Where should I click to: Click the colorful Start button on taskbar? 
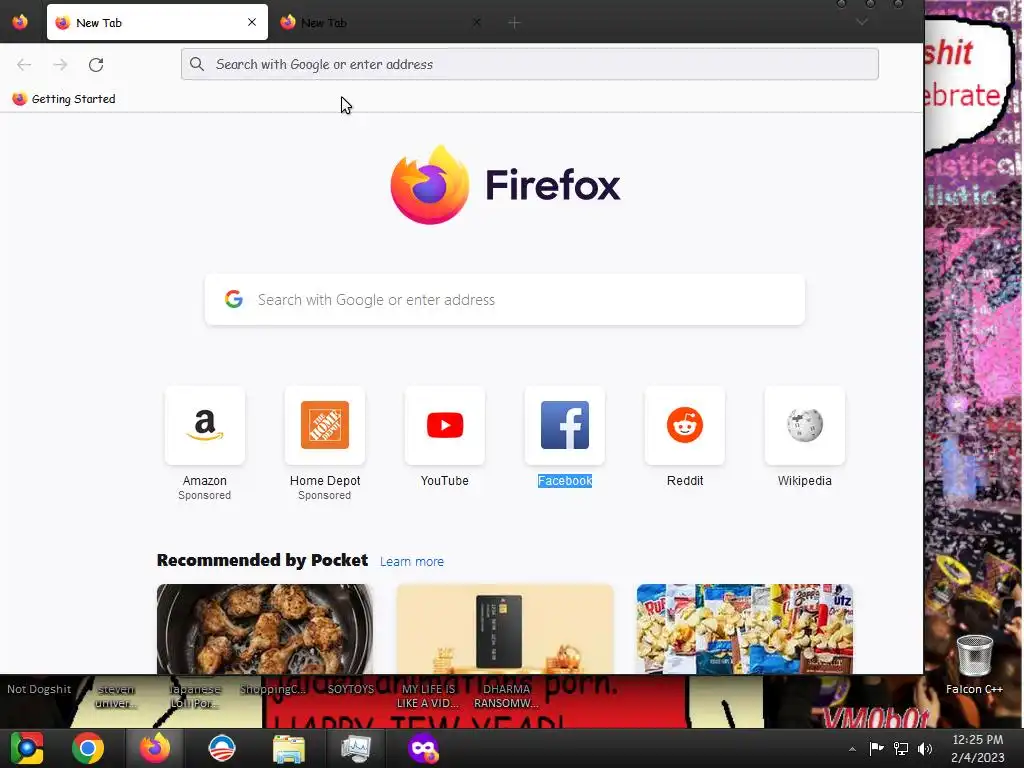click(x=27, y=748)
